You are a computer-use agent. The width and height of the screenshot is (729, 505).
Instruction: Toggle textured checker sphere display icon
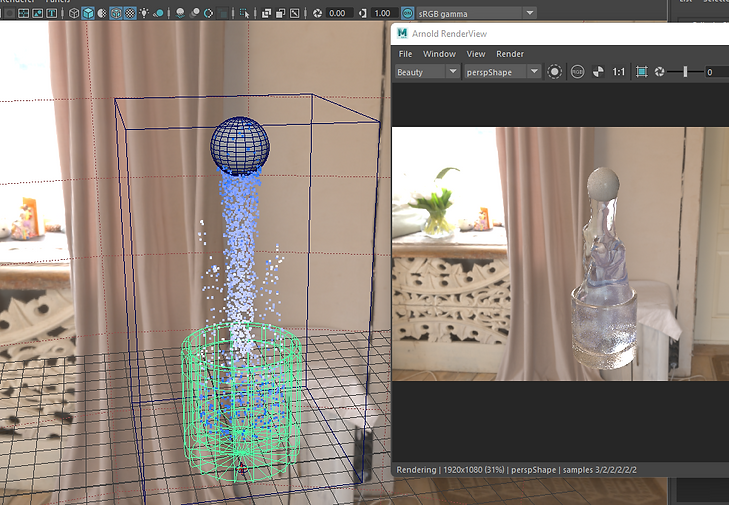point(130,13)
